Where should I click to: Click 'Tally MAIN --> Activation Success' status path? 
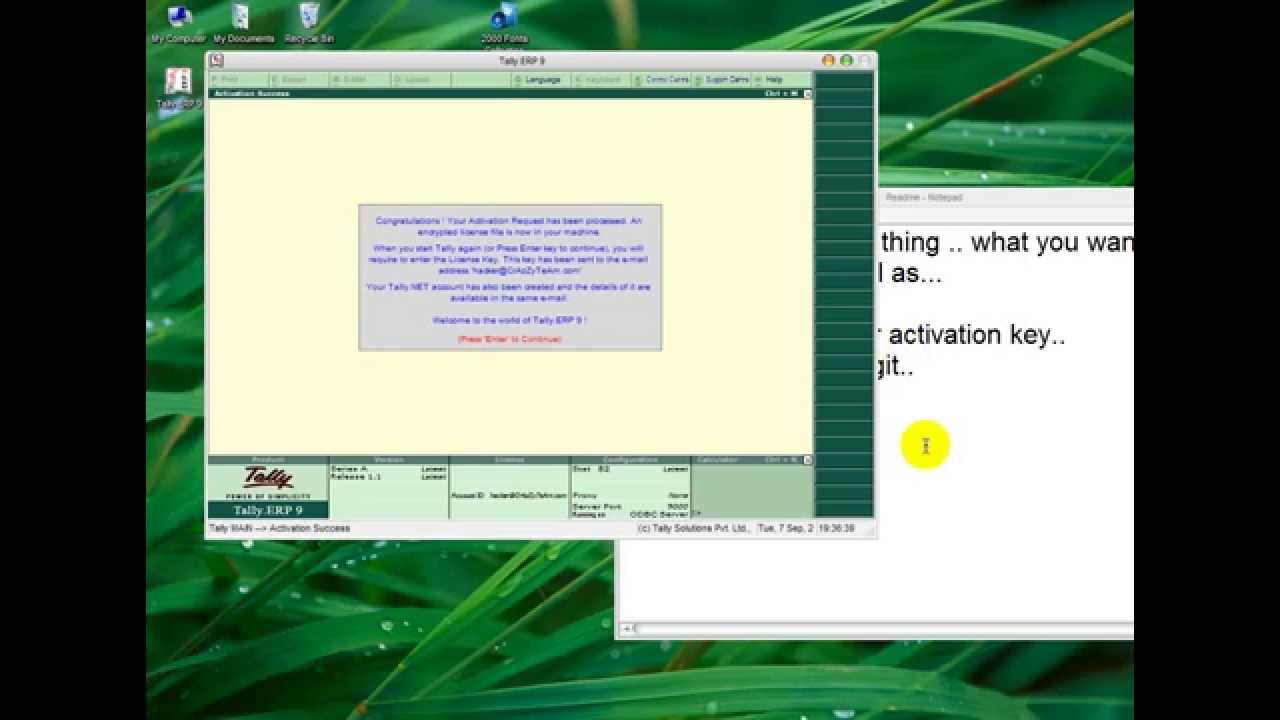pos(279,528)
